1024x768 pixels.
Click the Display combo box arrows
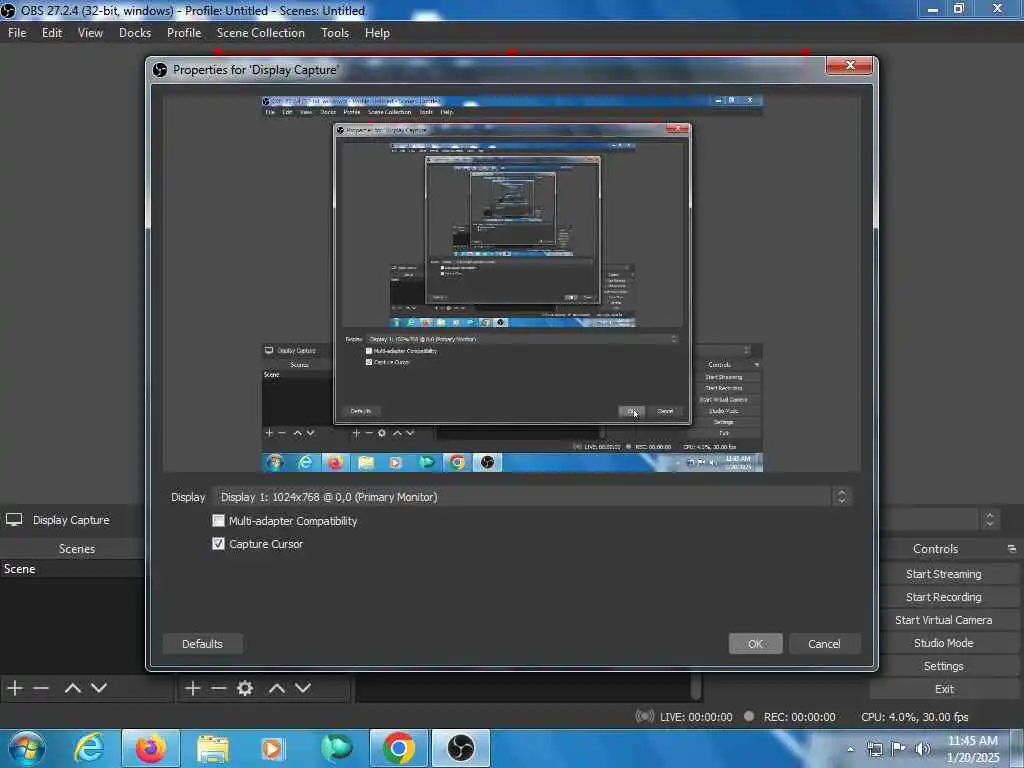[842, 498]
